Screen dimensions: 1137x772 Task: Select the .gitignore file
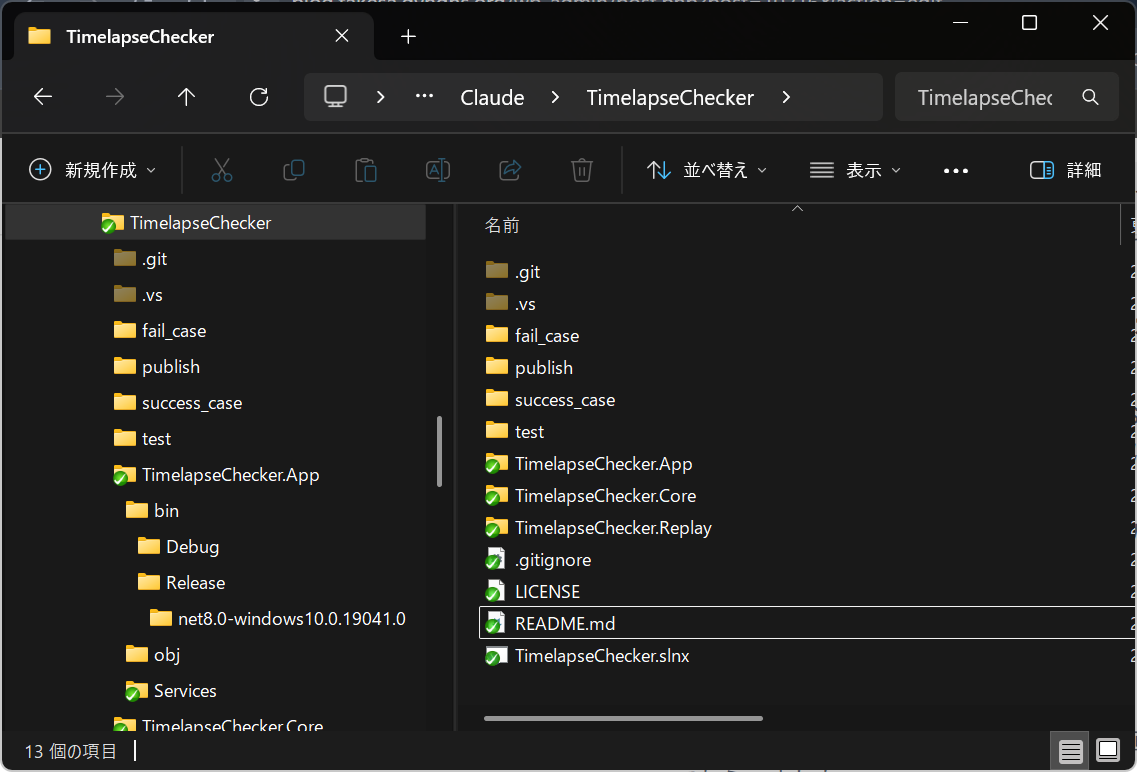[x=808, y=560]
